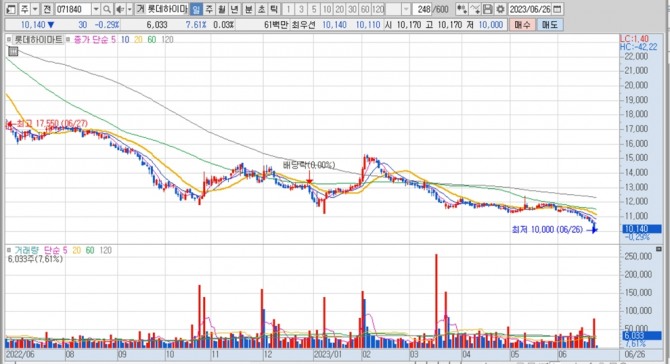Click the window layout icon at far left
This screenshot has width=670, height=364.
coord(12,9)
